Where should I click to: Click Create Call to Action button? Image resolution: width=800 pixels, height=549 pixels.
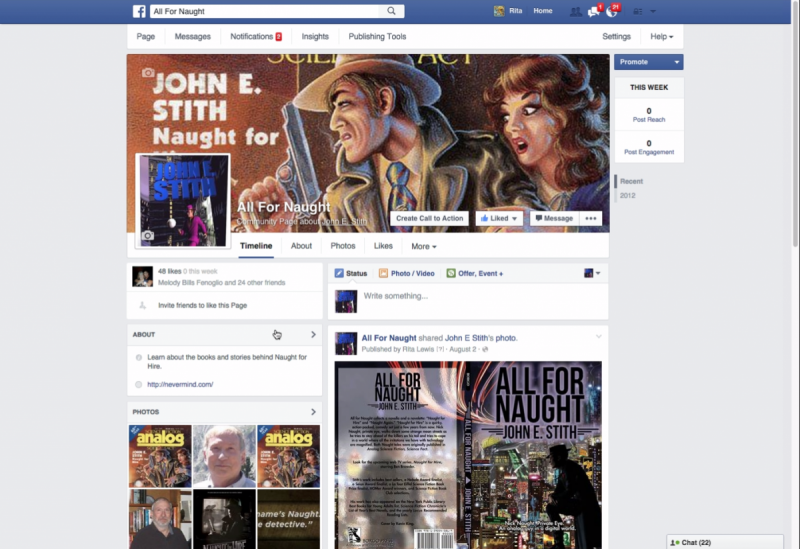429,218
